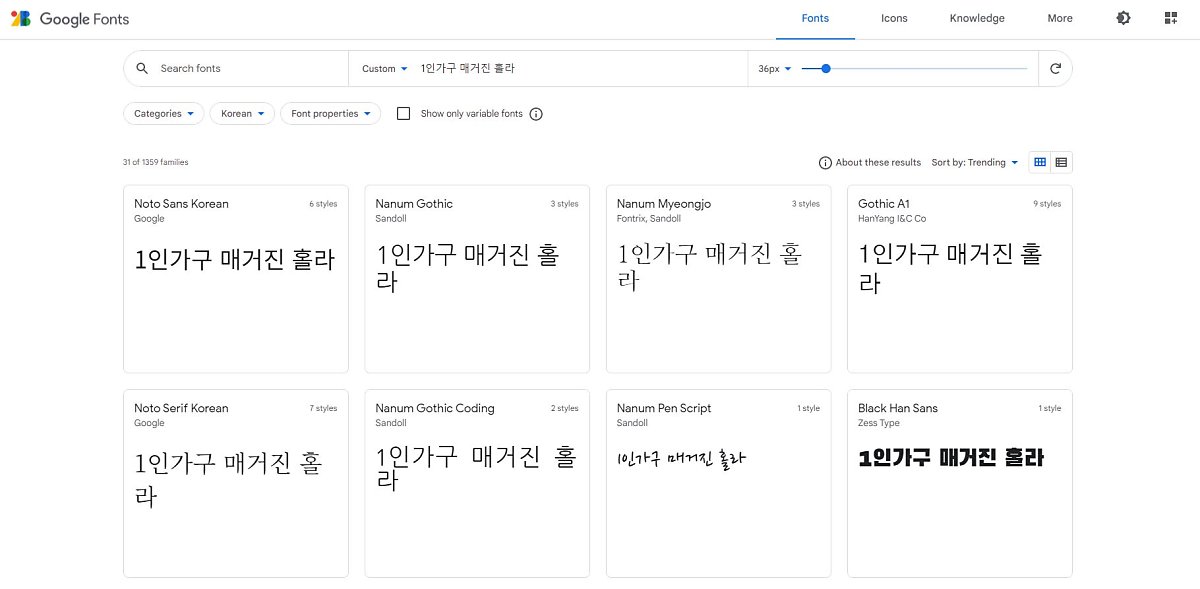Click the custom preview text field
1200x589 pixels.
pos(580,68)
